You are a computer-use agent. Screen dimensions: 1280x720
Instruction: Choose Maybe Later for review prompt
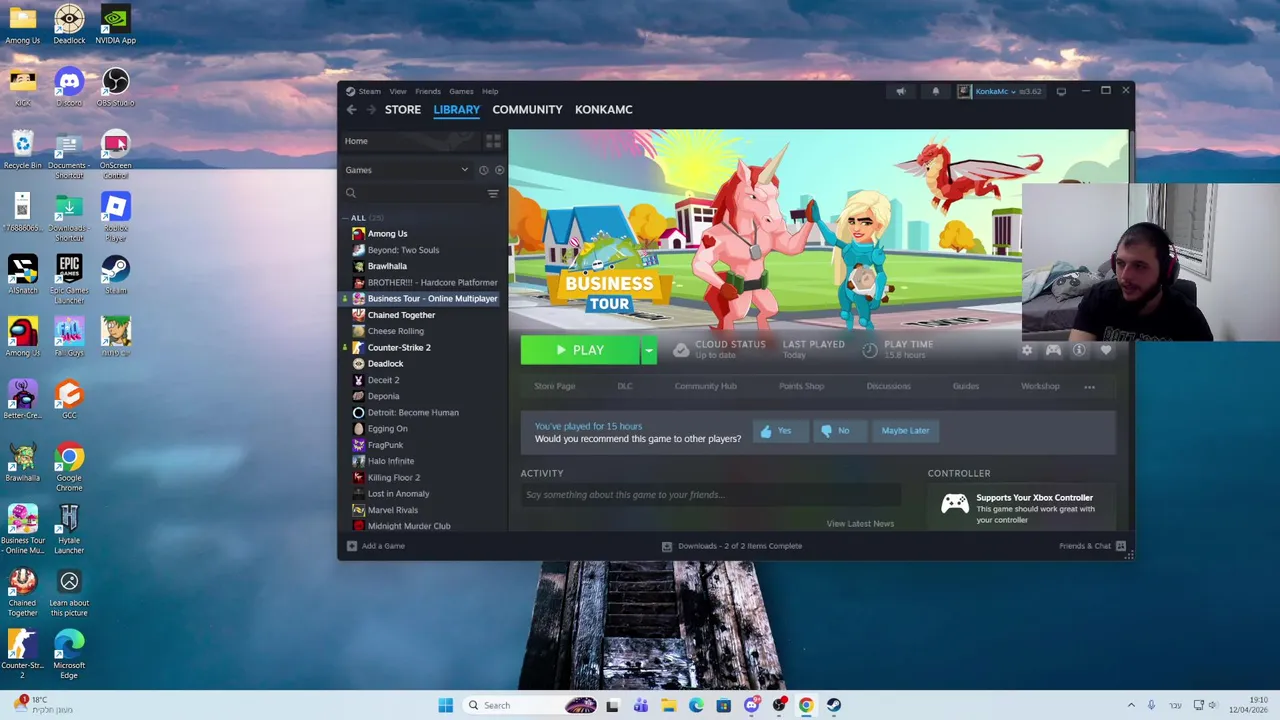click(x=905, y=431)
